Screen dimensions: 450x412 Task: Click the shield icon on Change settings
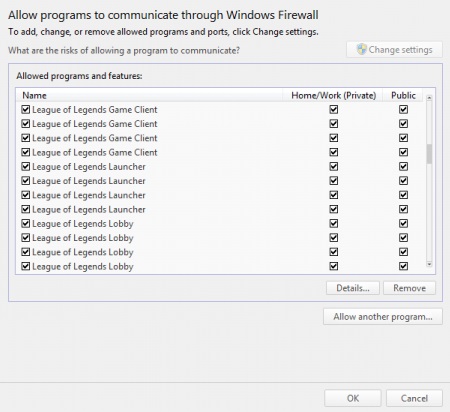click(362, 50)
